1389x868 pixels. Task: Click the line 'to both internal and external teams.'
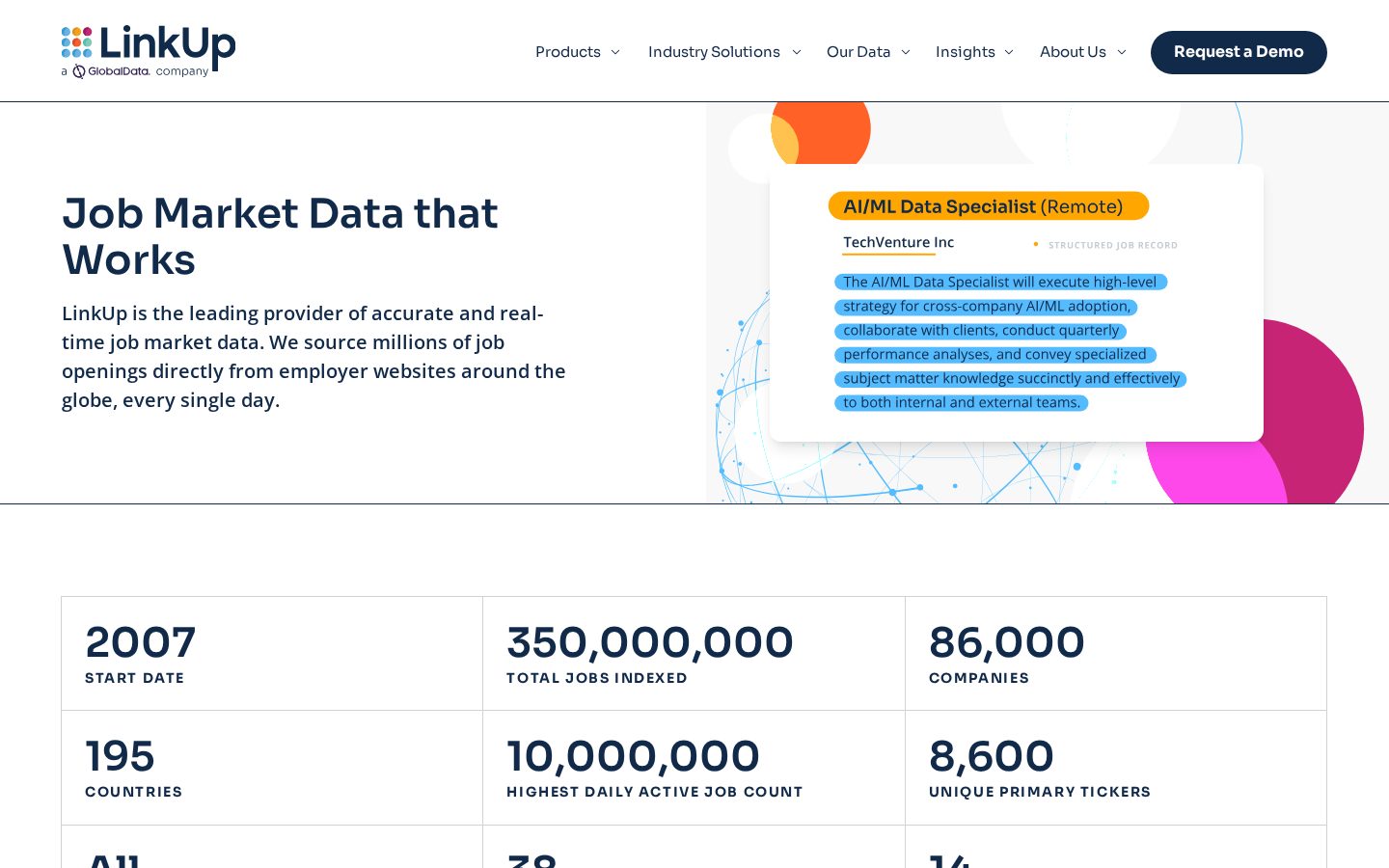tap(962, 403)
